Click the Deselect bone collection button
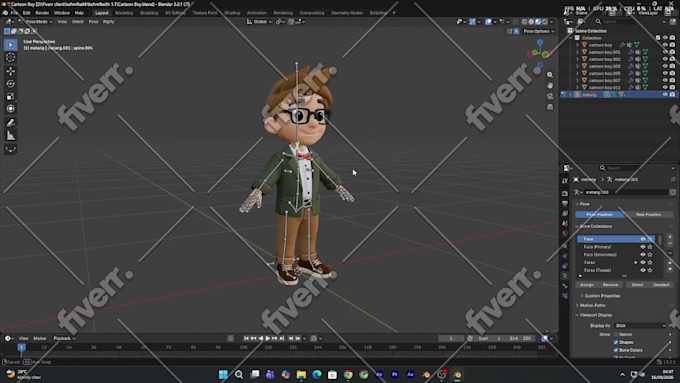 tap(661, 285)
